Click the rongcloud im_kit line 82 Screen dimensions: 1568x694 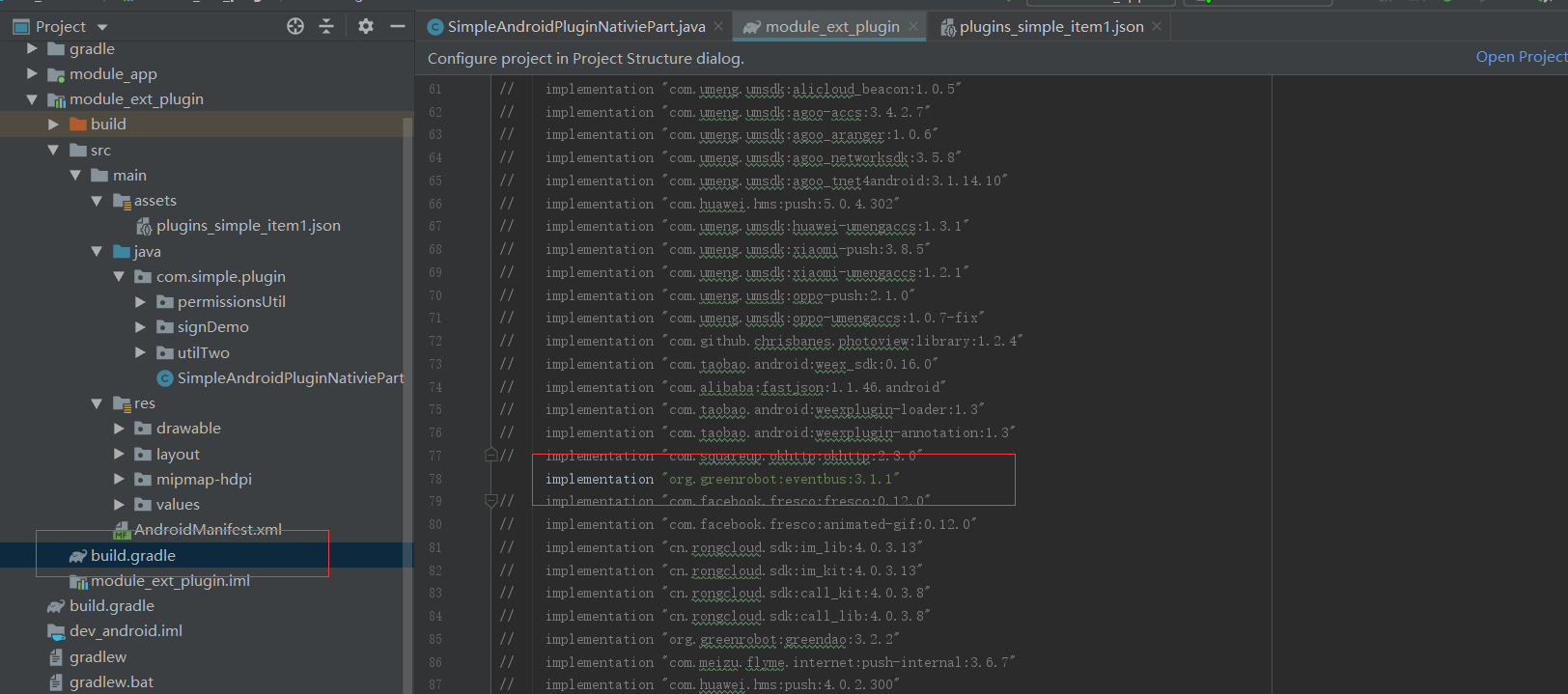(x=734, y=570)
